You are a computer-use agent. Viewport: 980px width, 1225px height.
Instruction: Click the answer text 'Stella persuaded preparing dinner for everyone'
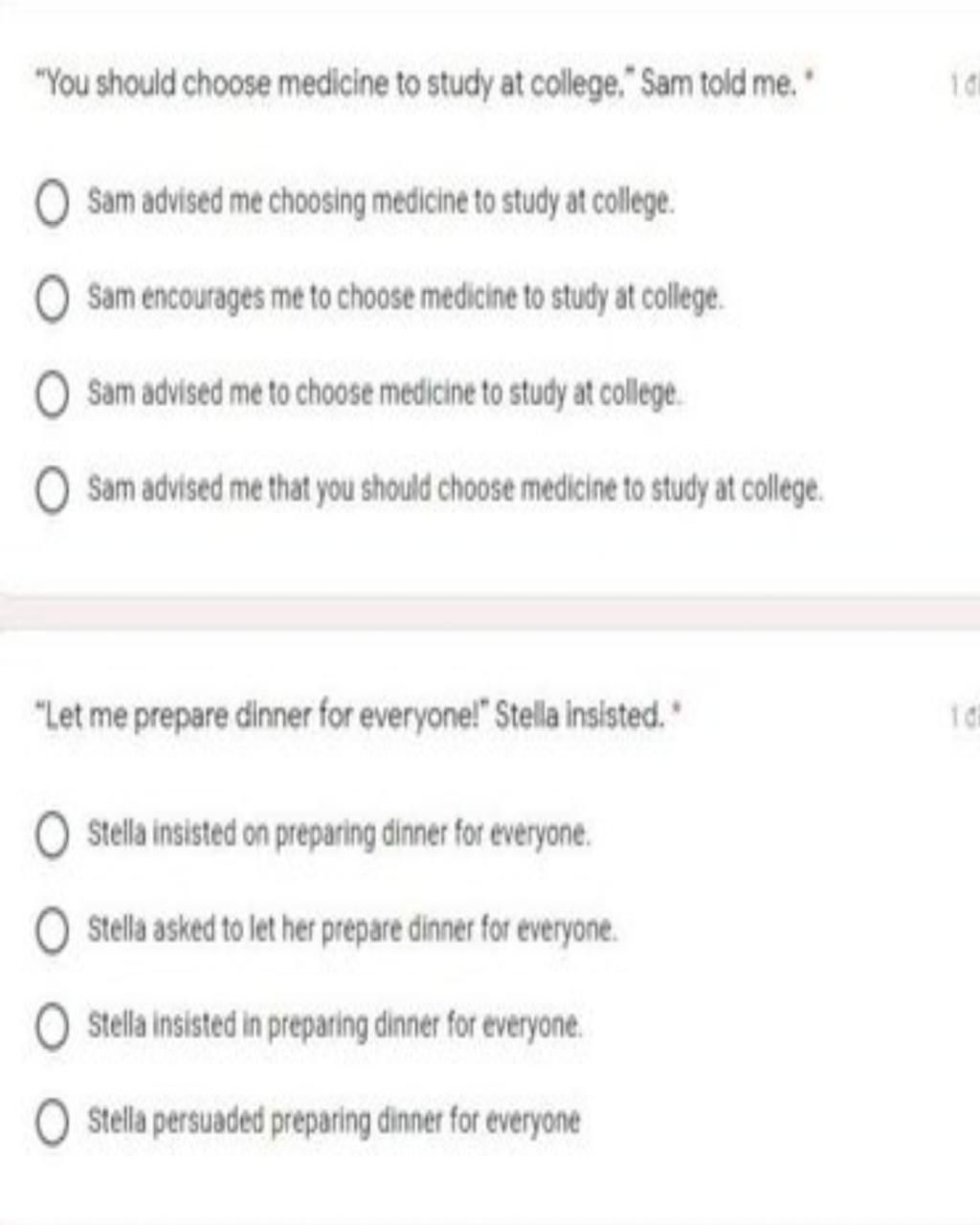pyautogui.click(x=334, y=1122)
